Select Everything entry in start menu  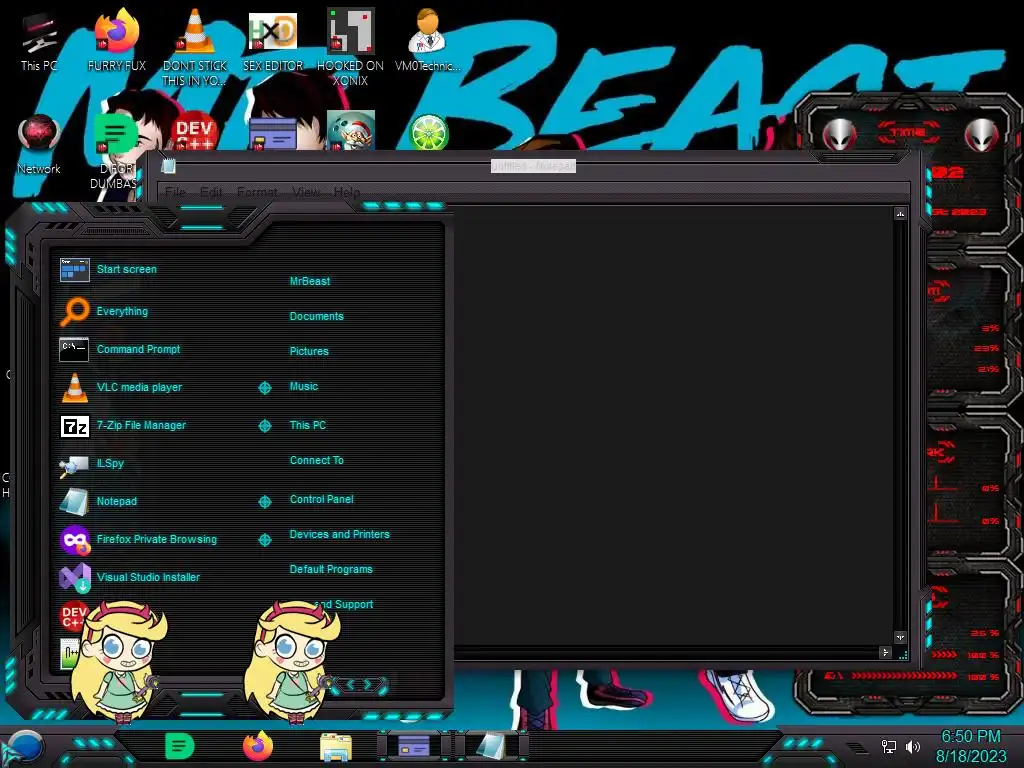pyautogui.click(x=121, y=312)
